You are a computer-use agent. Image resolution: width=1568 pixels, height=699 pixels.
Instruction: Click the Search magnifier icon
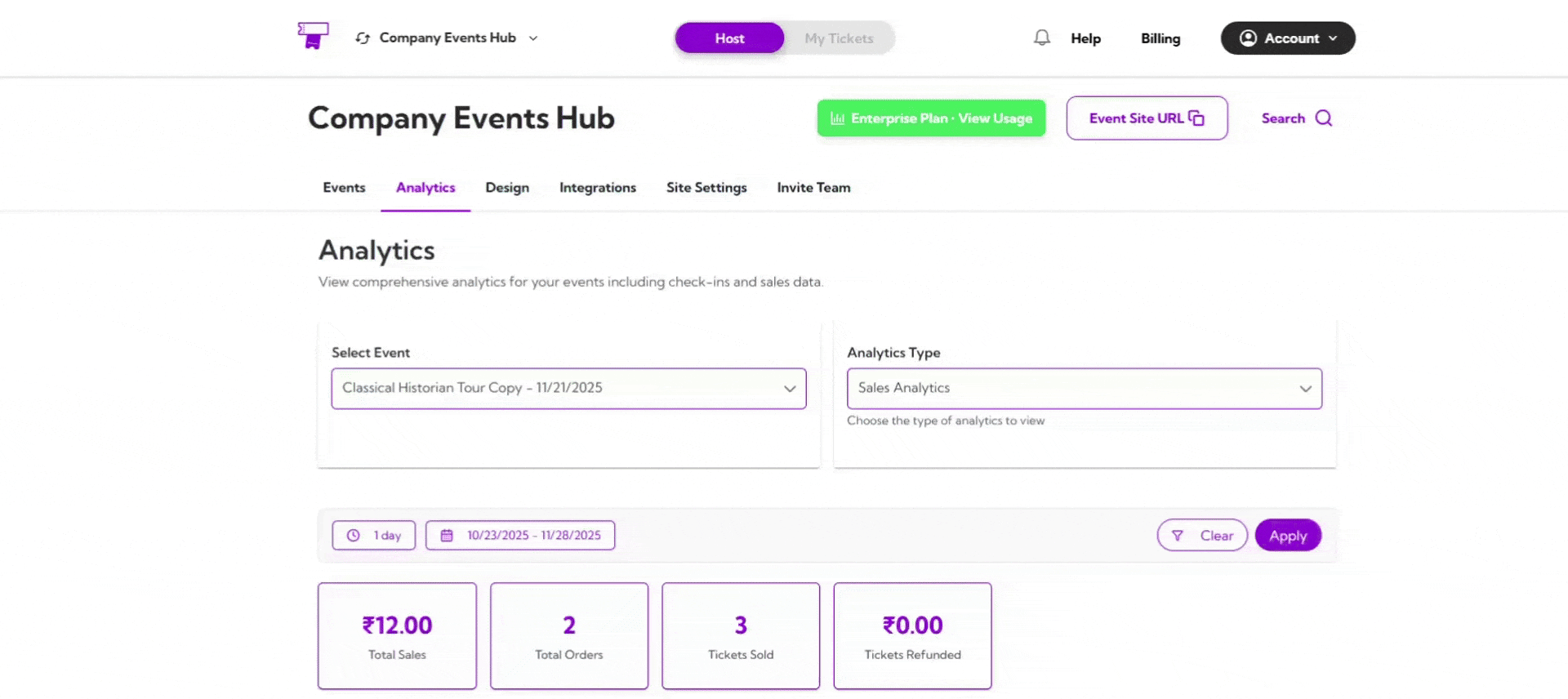click(1324, 118)
